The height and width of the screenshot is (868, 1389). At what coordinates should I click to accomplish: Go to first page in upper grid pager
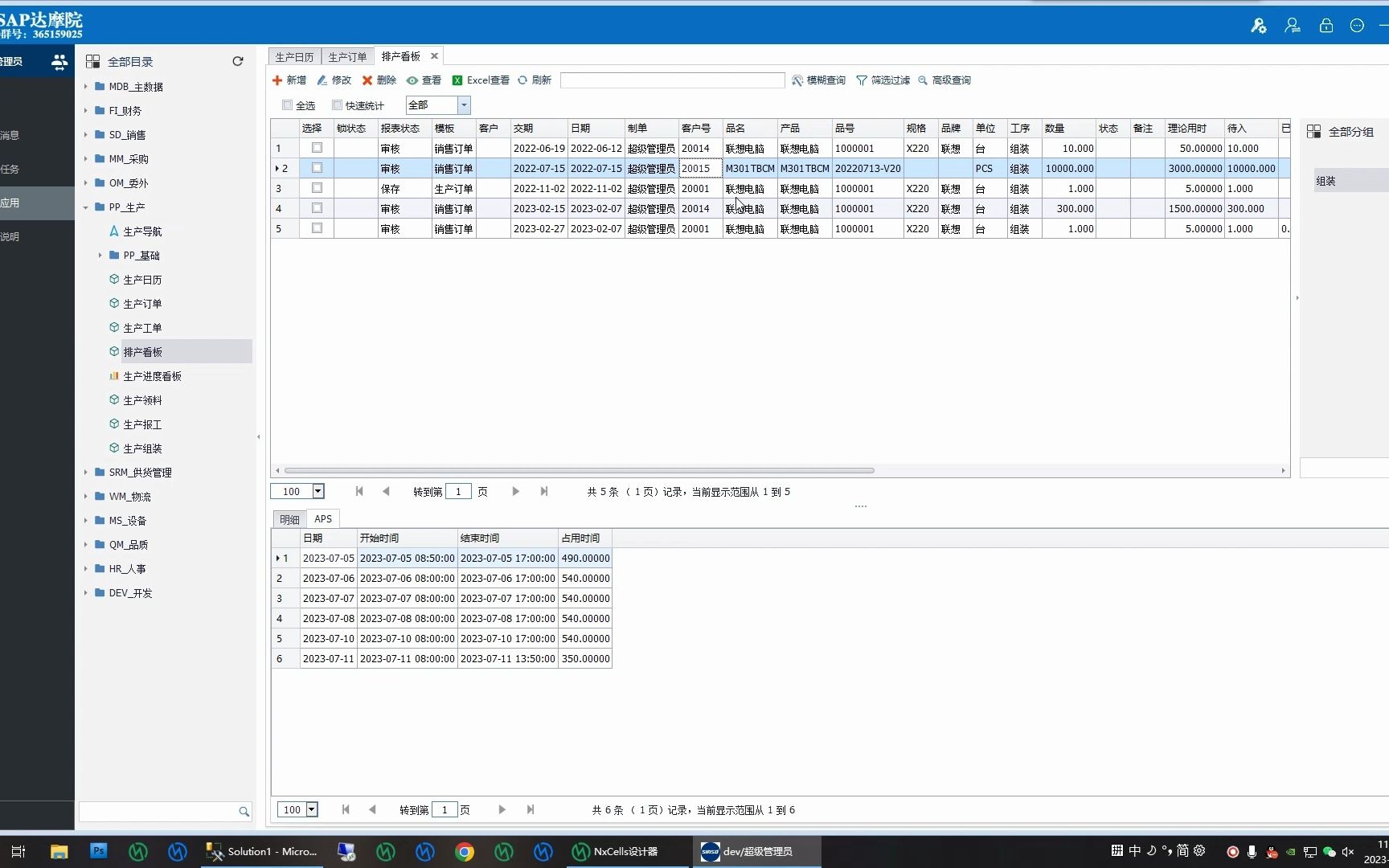(x=359, y=491)
